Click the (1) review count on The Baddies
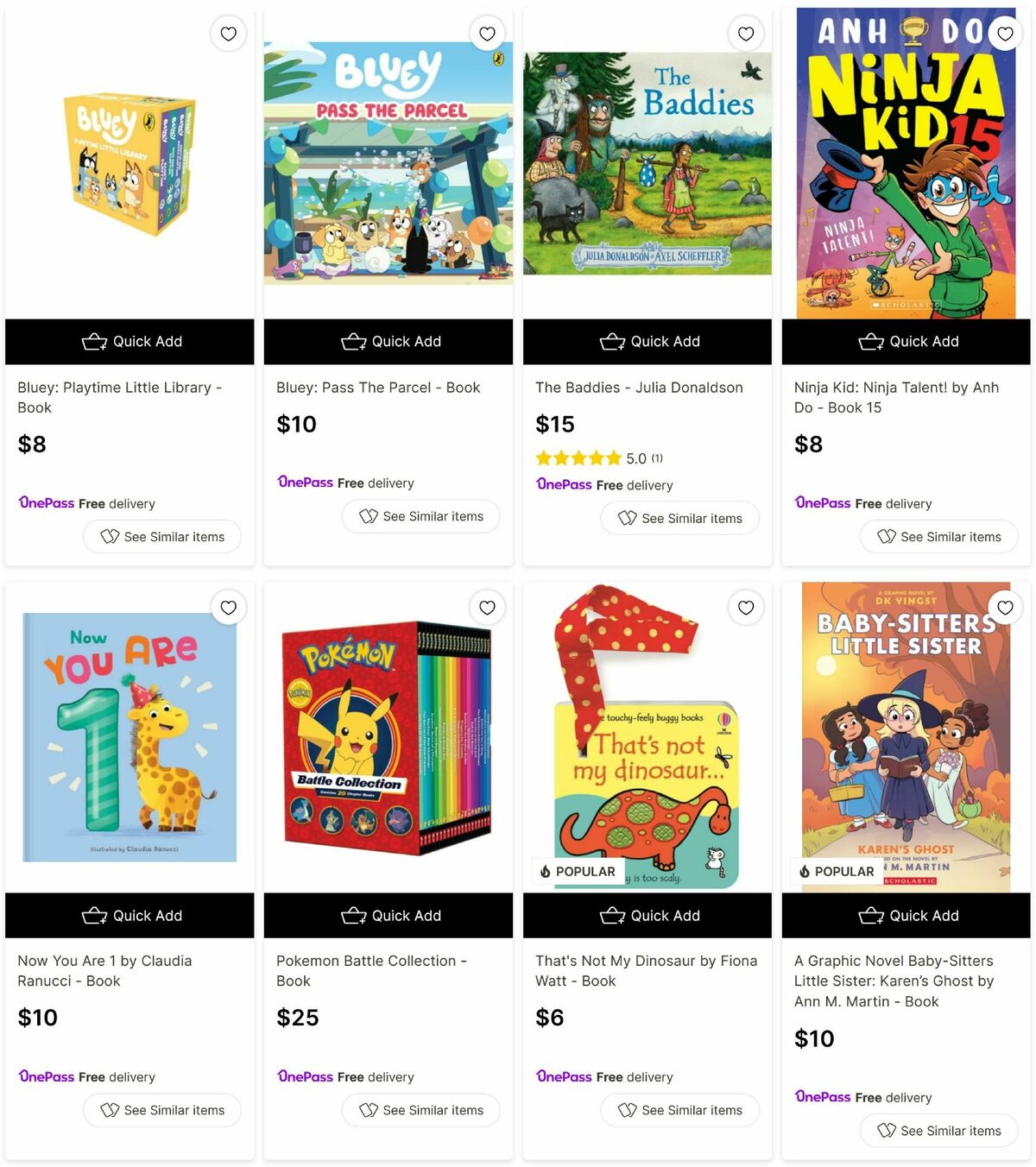1036x1167 pixels. pyautogui.click(x=656, y=458)
